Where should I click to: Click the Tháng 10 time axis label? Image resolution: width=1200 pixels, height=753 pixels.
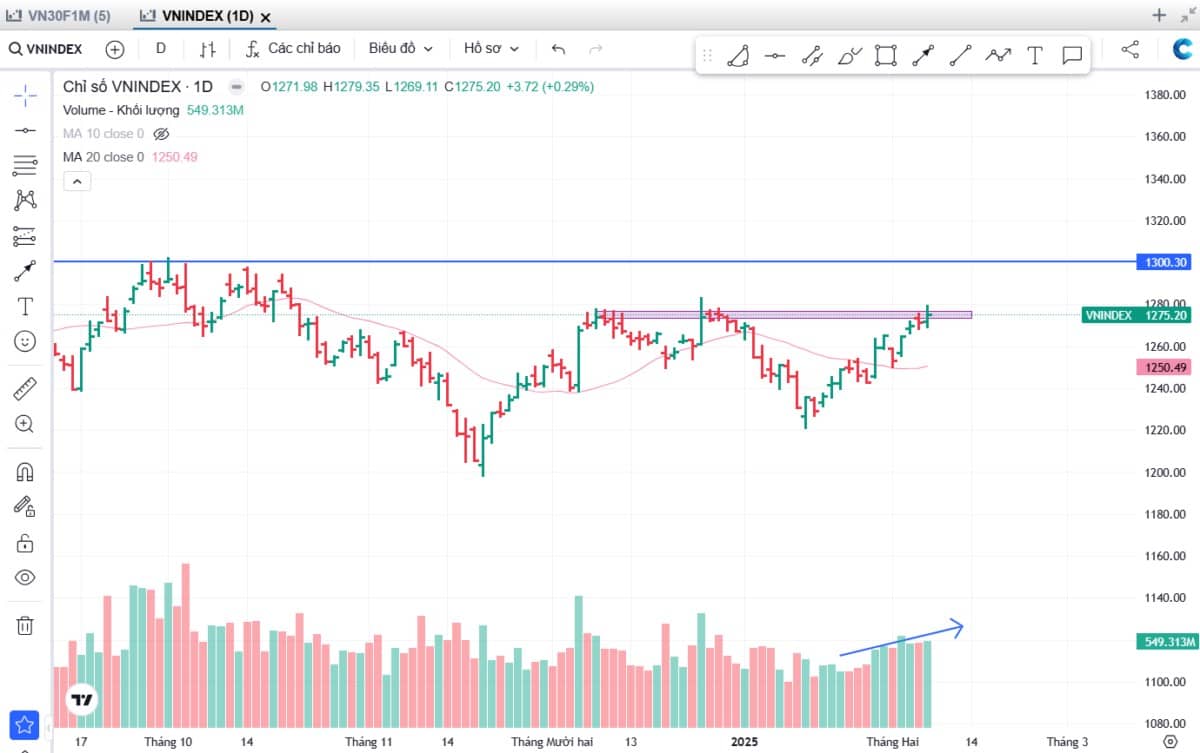pyautogui.click(x=168, y=742)
